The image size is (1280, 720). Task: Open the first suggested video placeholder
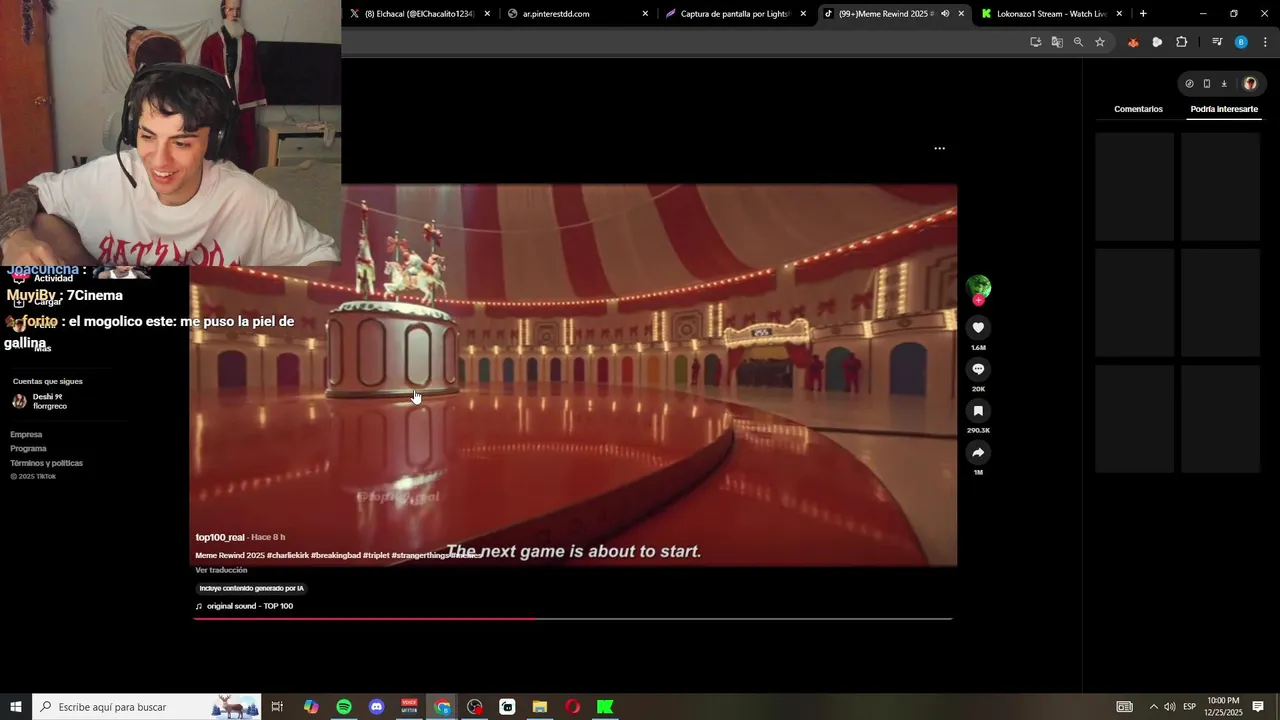coord(1134,187)
